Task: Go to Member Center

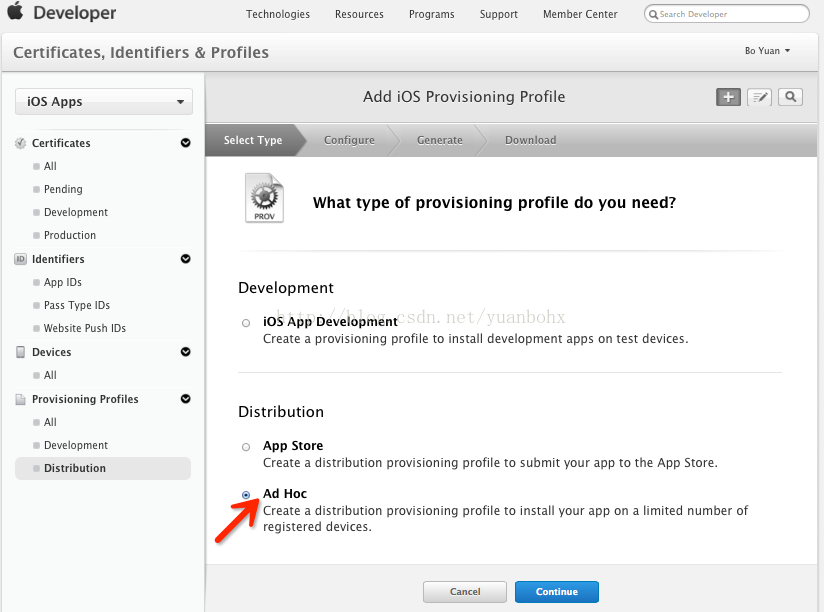Action: pos(582,14)
